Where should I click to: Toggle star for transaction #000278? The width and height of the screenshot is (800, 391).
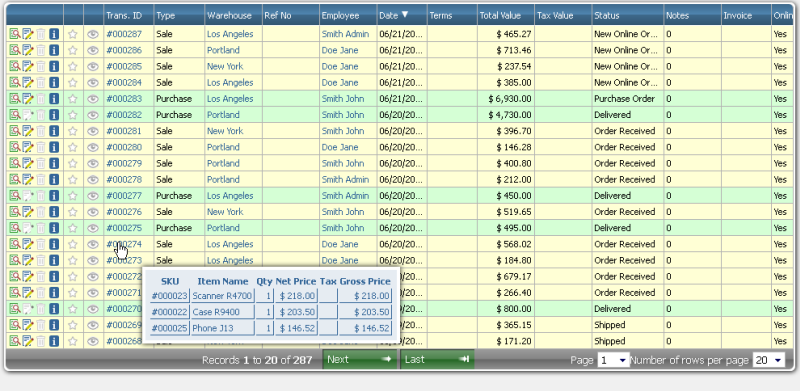[73, 180]
